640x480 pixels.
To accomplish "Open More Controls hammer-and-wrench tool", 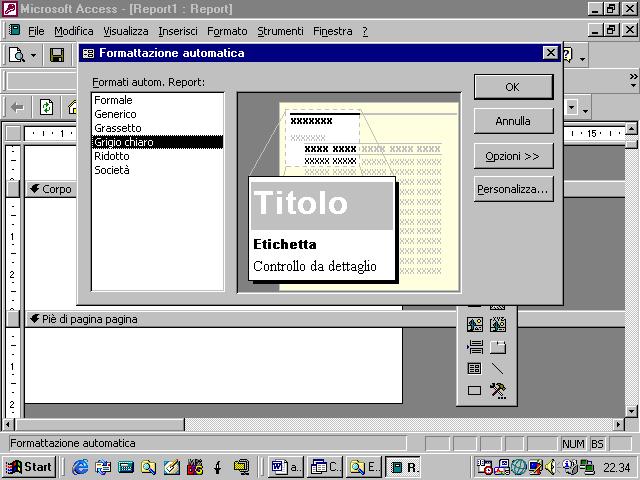I will tap(498, 391).
